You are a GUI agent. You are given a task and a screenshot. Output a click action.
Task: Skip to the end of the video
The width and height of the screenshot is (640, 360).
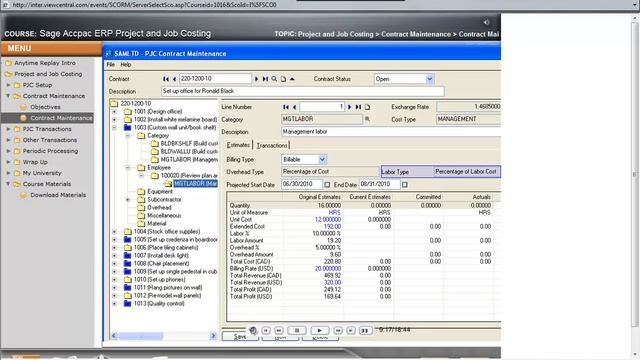tap(351, 330)
